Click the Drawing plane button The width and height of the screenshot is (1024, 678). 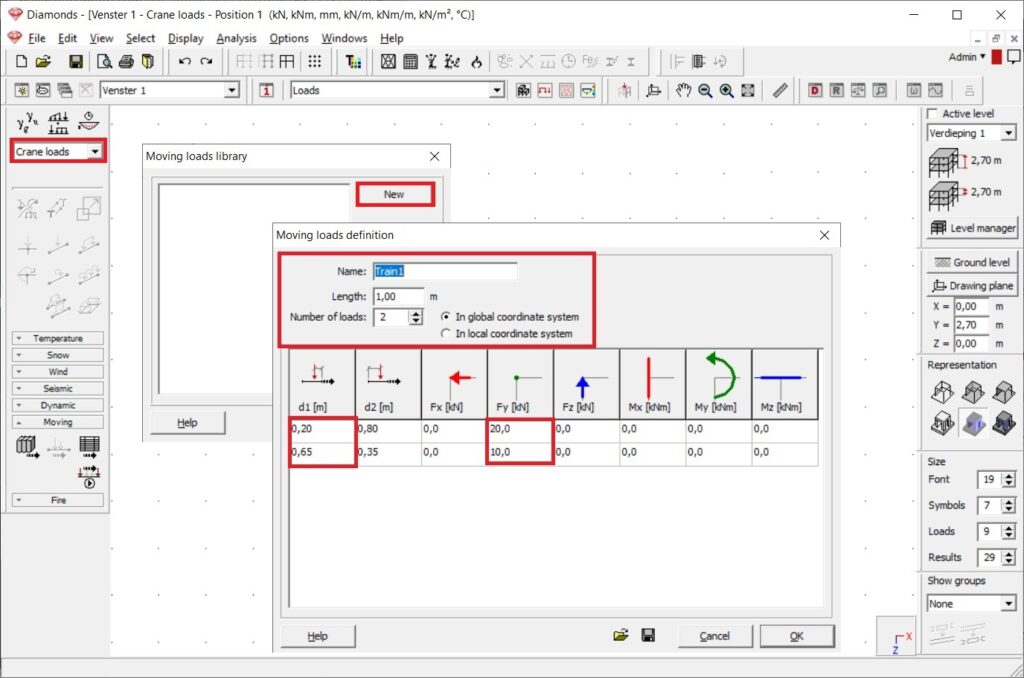pyautogui.click(x=973, y=285)
